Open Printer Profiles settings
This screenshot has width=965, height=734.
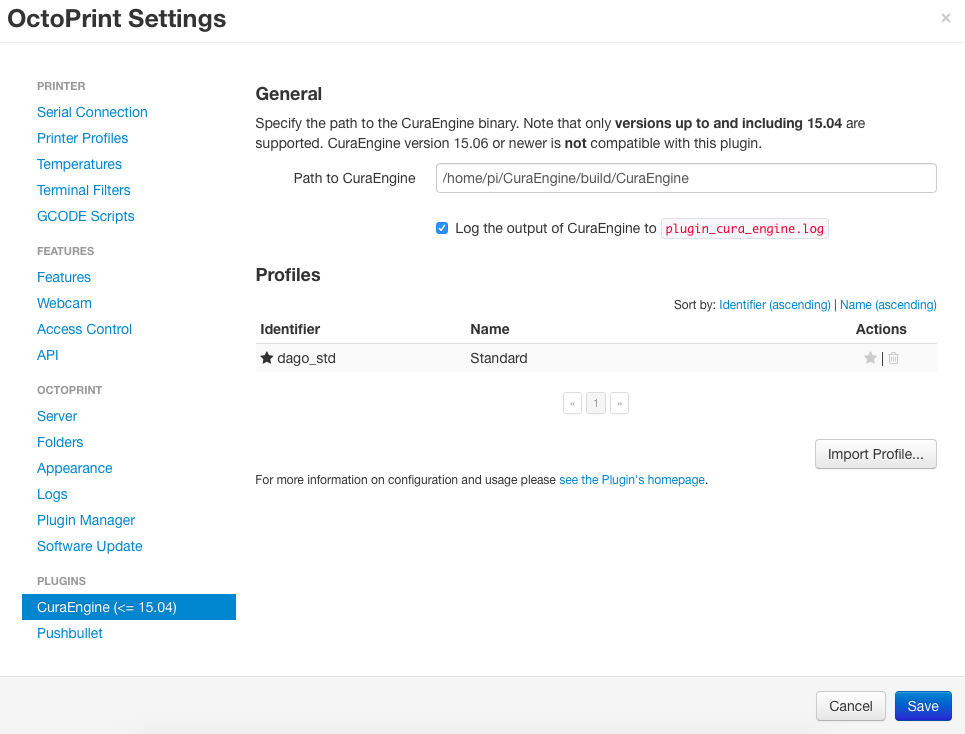coord(82,138)
